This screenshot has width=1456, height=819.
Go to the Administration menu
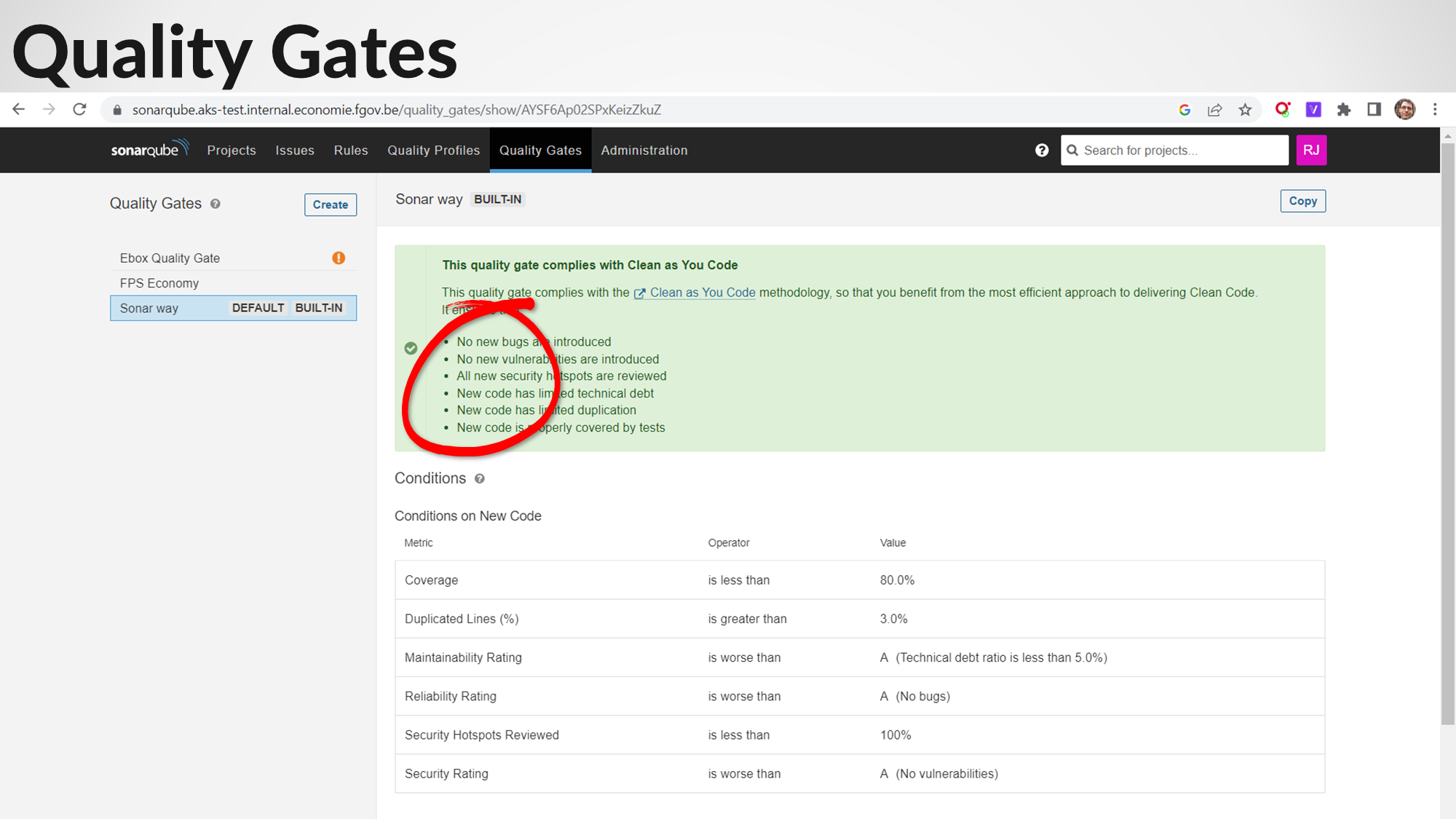pos(644,150)
